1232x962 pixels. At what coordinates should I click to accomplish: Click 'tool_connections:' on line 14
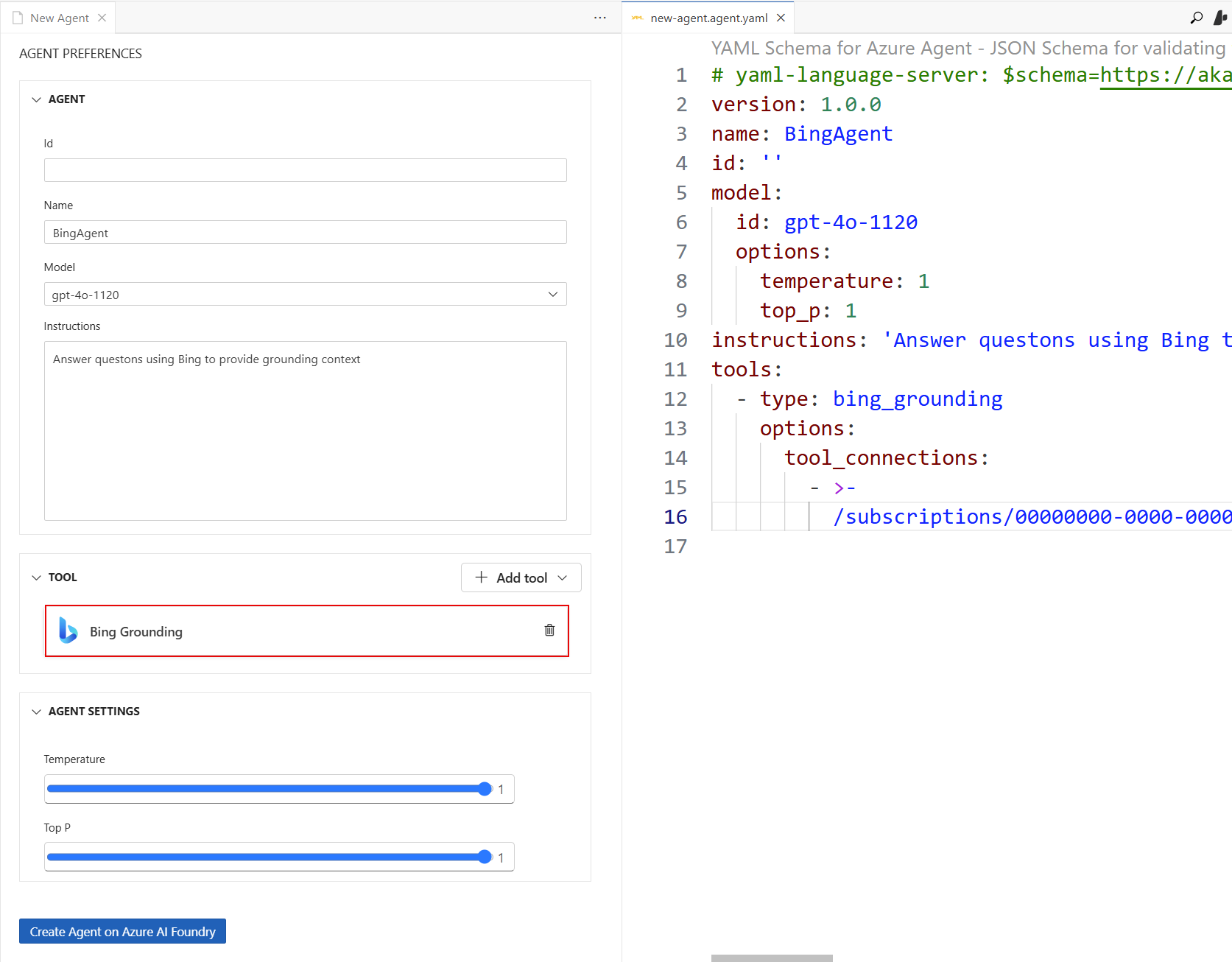(887, 457)
